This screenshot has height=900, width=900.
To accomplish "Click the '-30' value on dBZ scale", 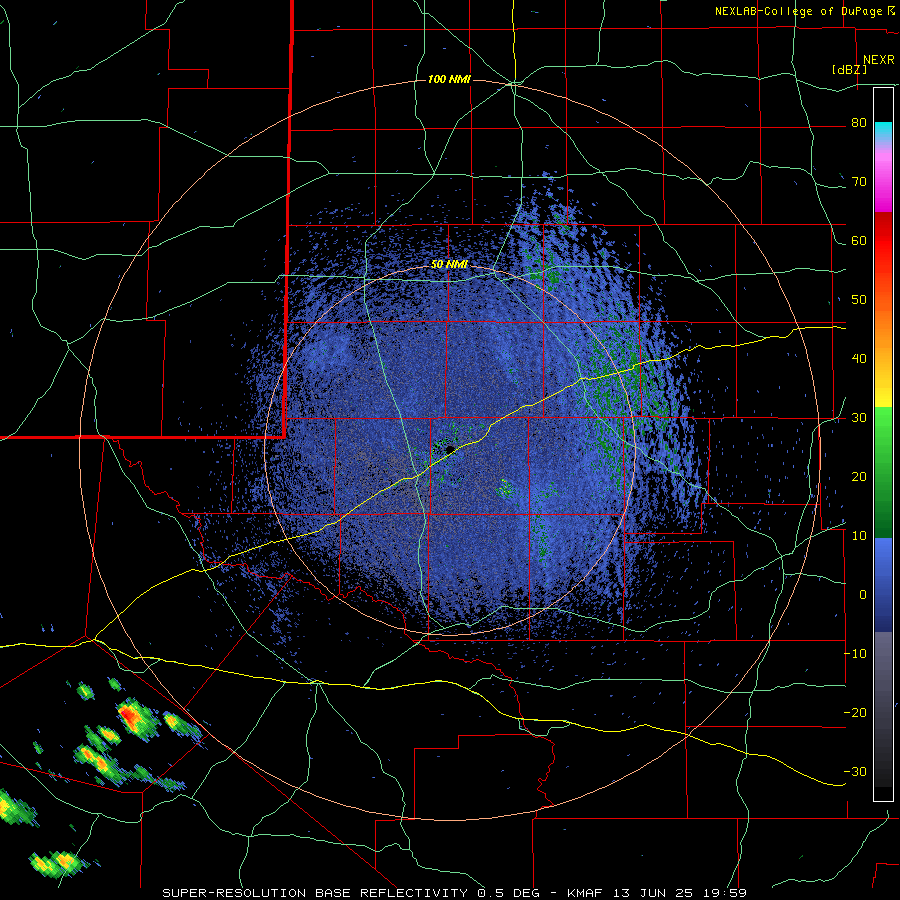I will [855, 771].
